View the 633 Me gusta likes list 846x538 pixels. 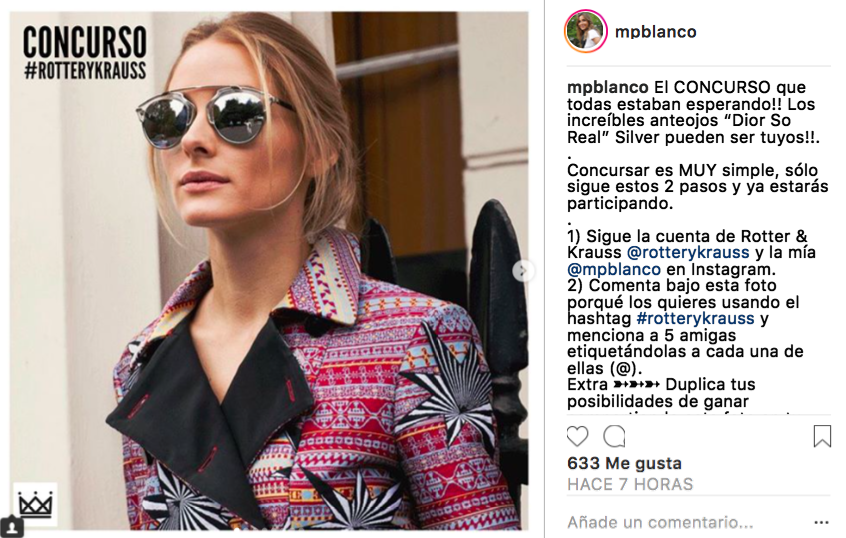click(x=624, y=463)
